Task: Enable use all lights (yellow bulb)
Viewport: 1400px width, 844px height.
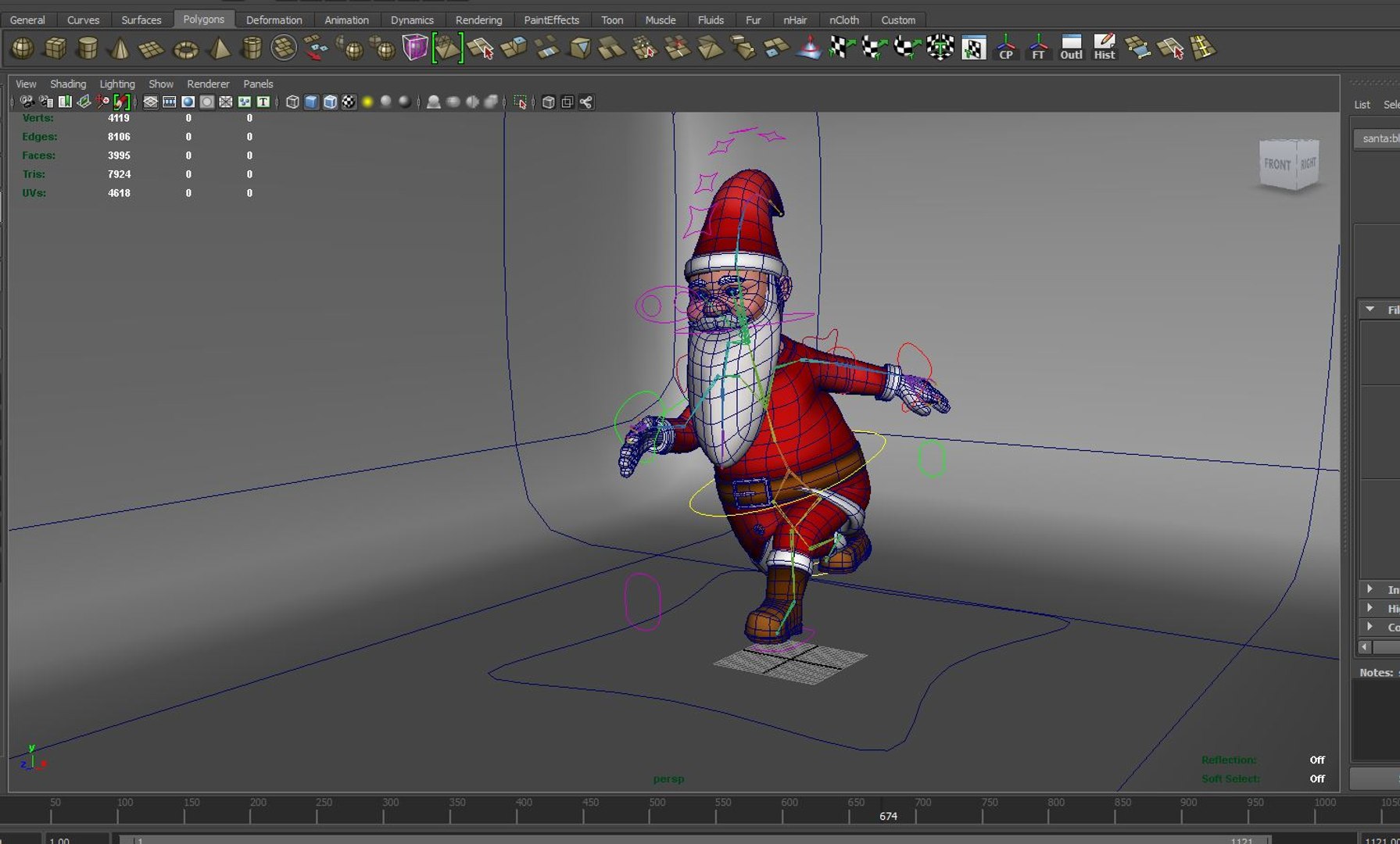Action: tap(367, 102)
